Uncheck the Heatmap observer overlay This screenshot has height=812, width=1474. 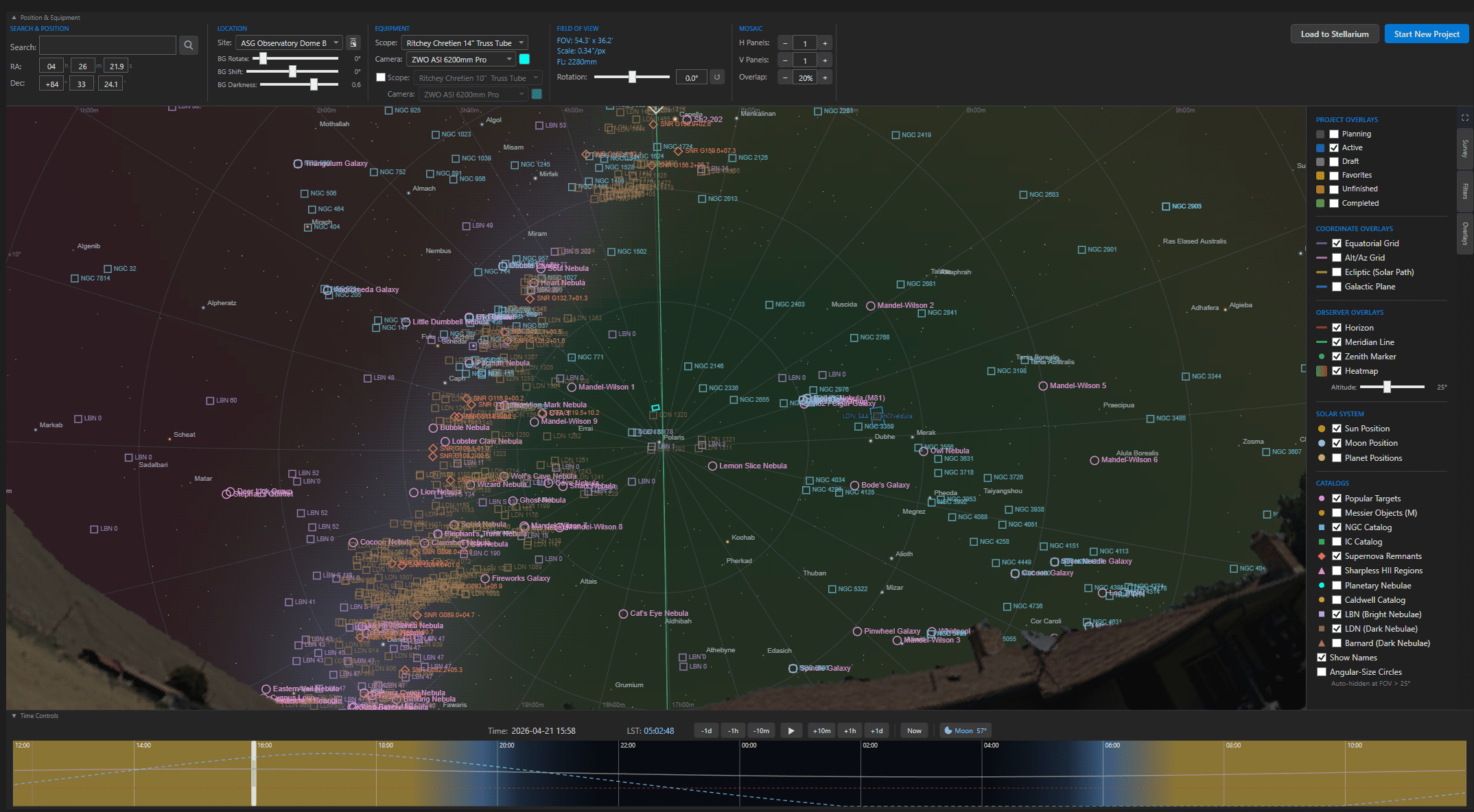click(x=1337, y=371)
